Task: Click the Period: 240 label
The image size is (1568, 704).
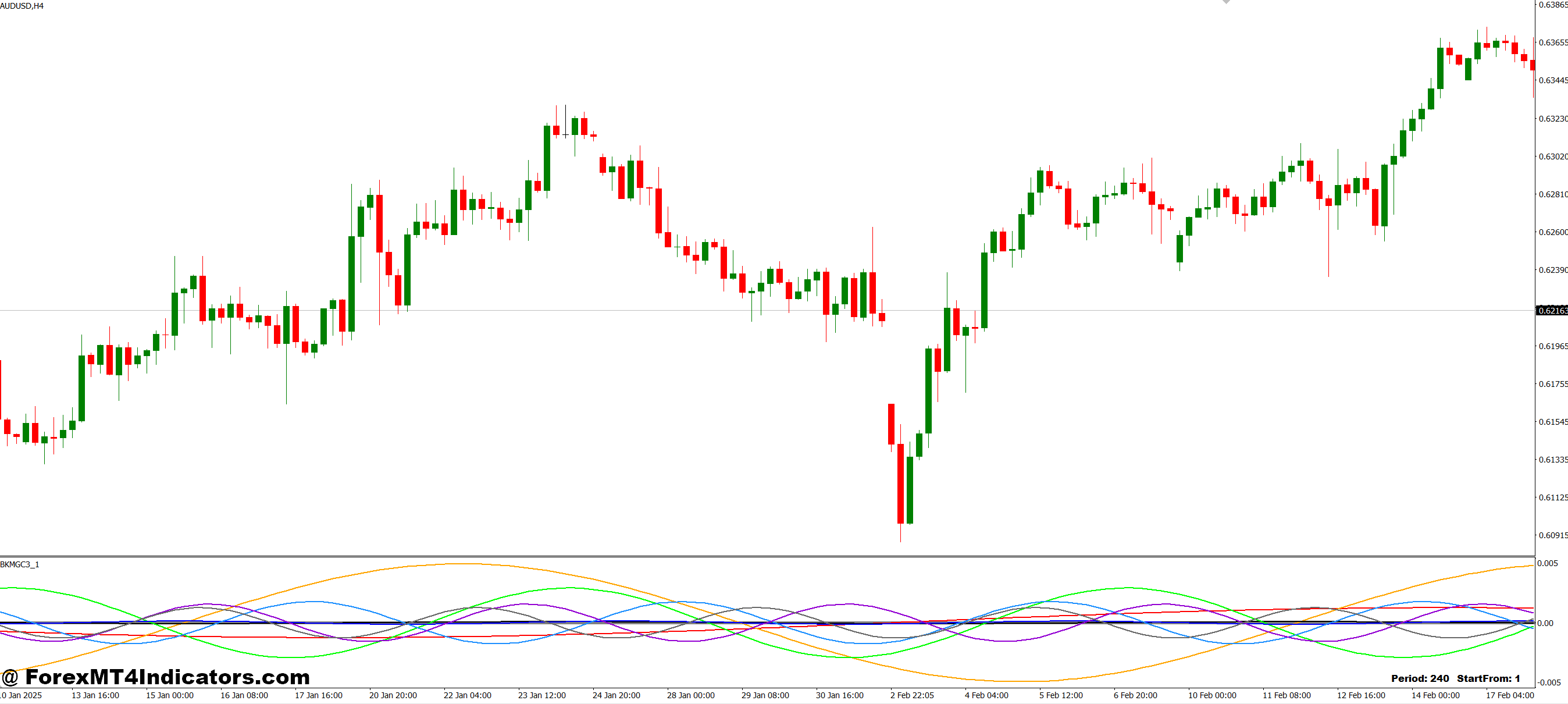Action: coord(1420,678)
